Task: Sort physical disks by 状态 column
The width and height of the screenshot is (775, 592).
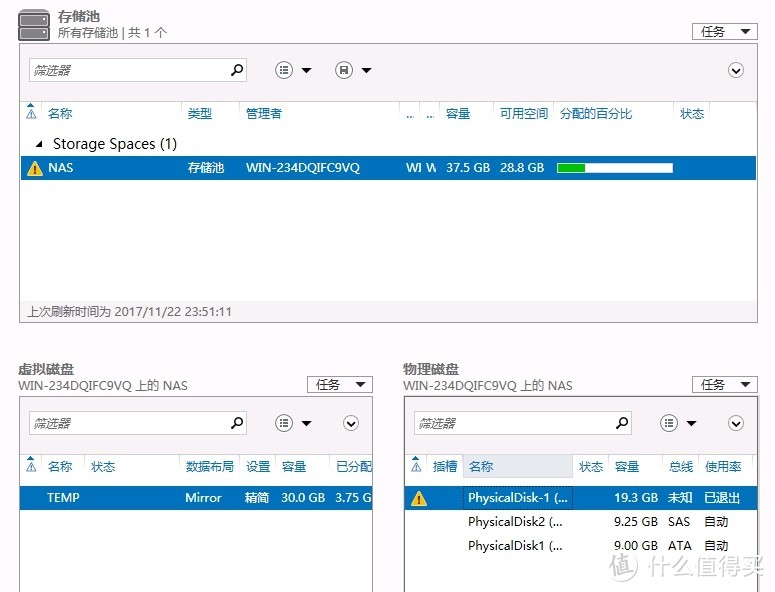Action: (x=591, y=466)
